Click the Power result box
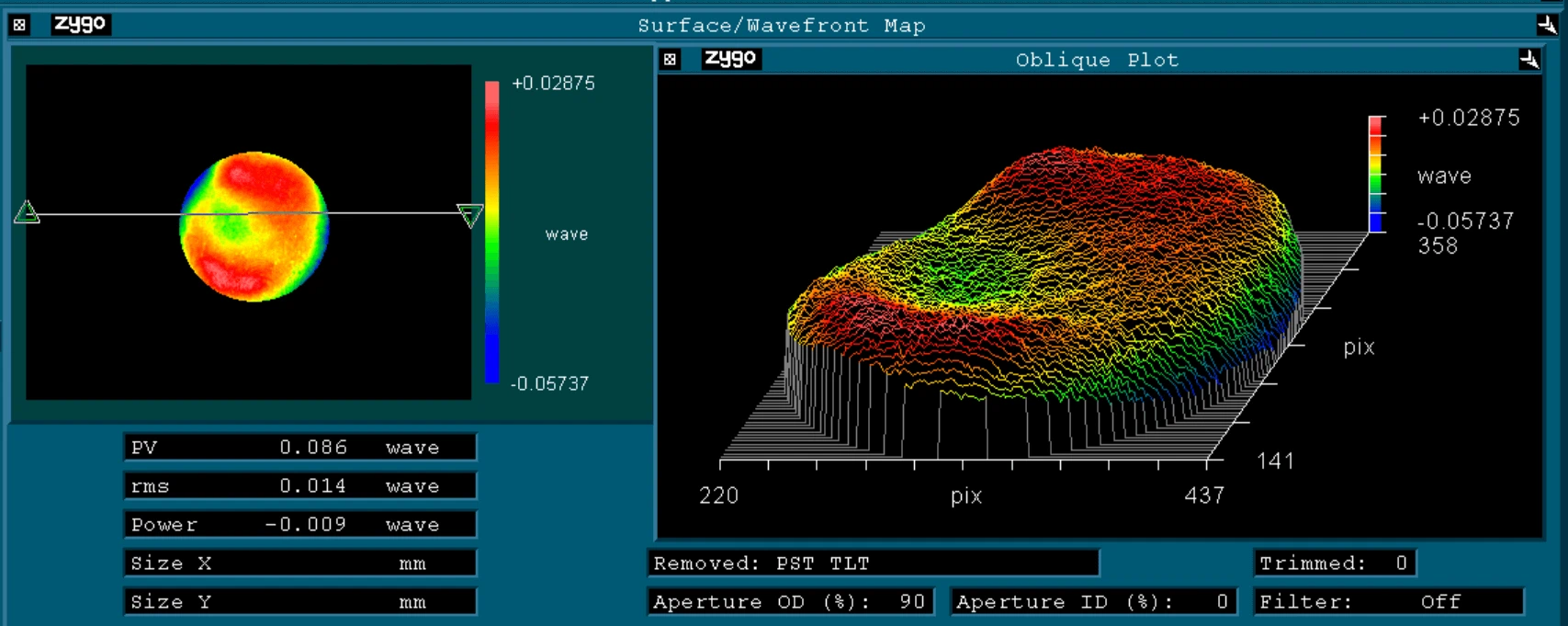 pos(300,525)
